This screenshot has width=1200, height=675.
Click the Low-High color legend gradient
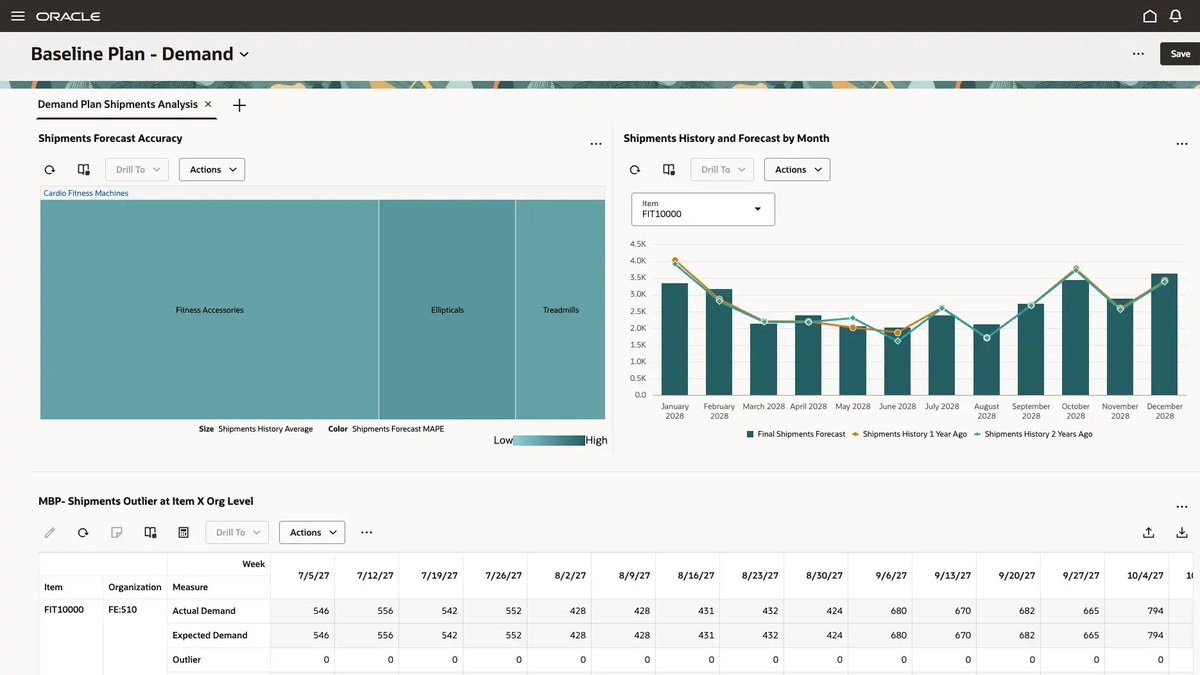tap(549, 440)
